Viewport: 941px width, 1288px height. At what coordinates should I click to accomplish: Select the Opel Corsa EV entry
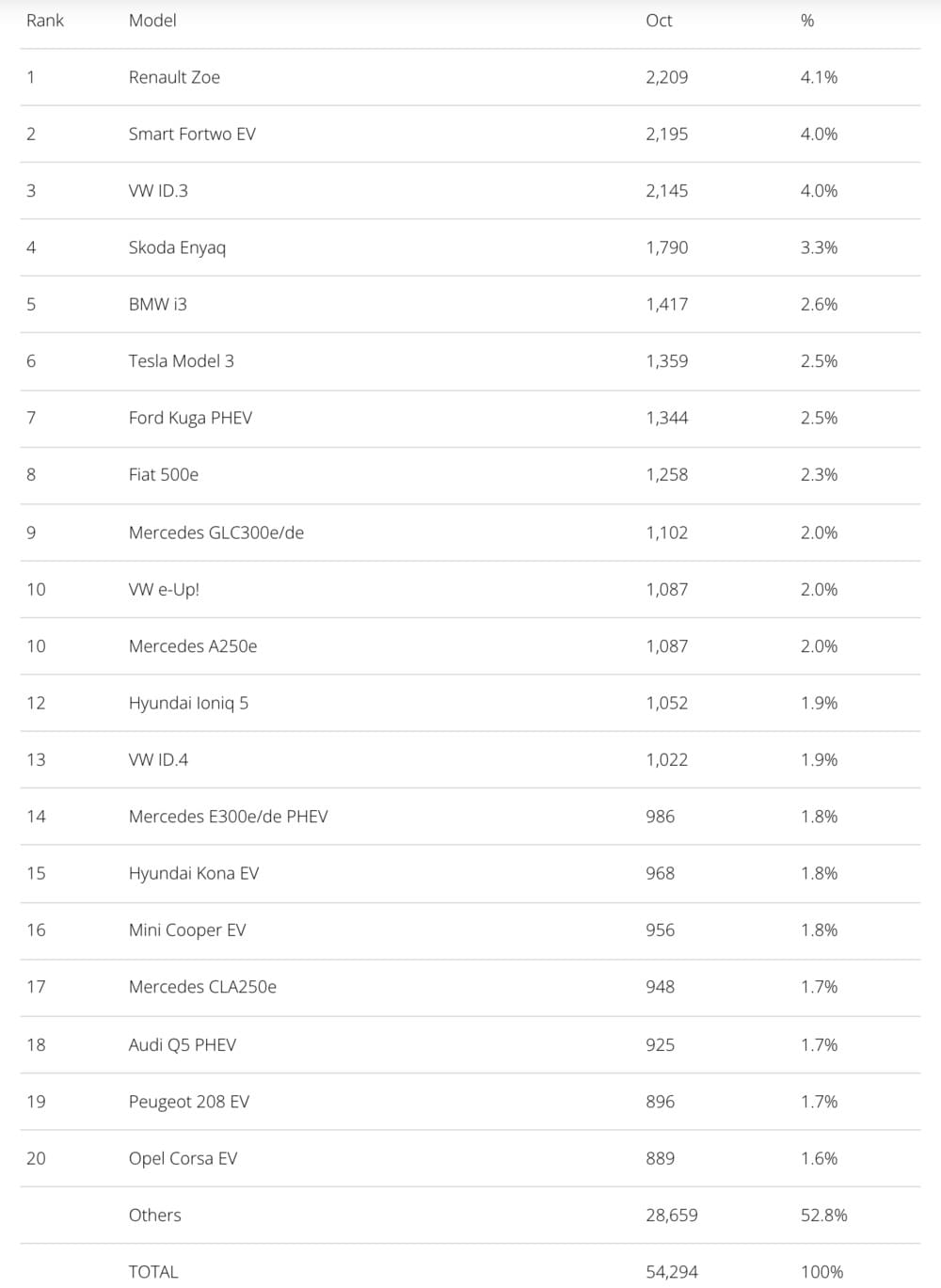point(183,1158)
